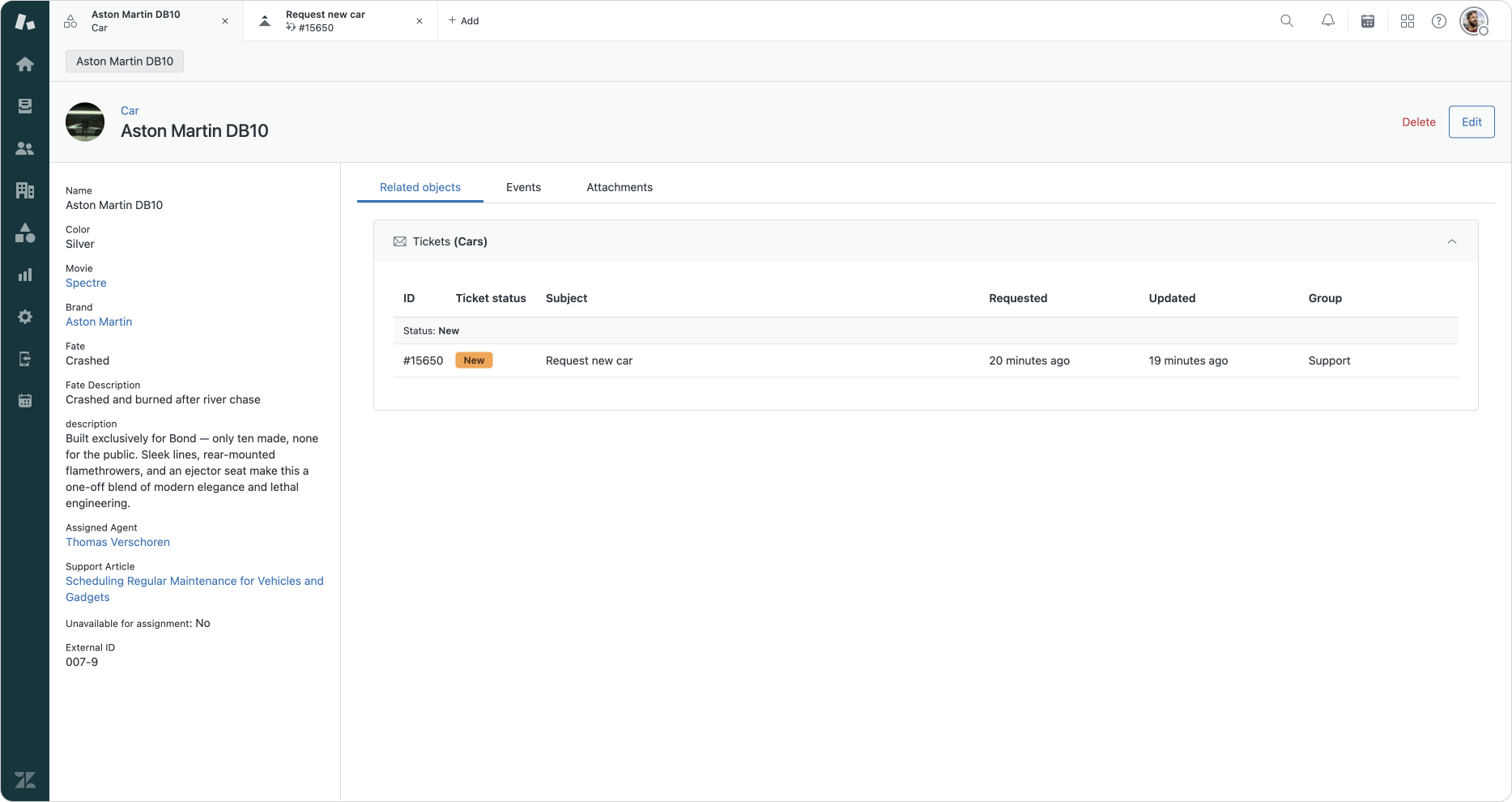Screen dimensions: 1512x802
Task: Open the Zendesk products grid icon
Action: coord(1408,21)
